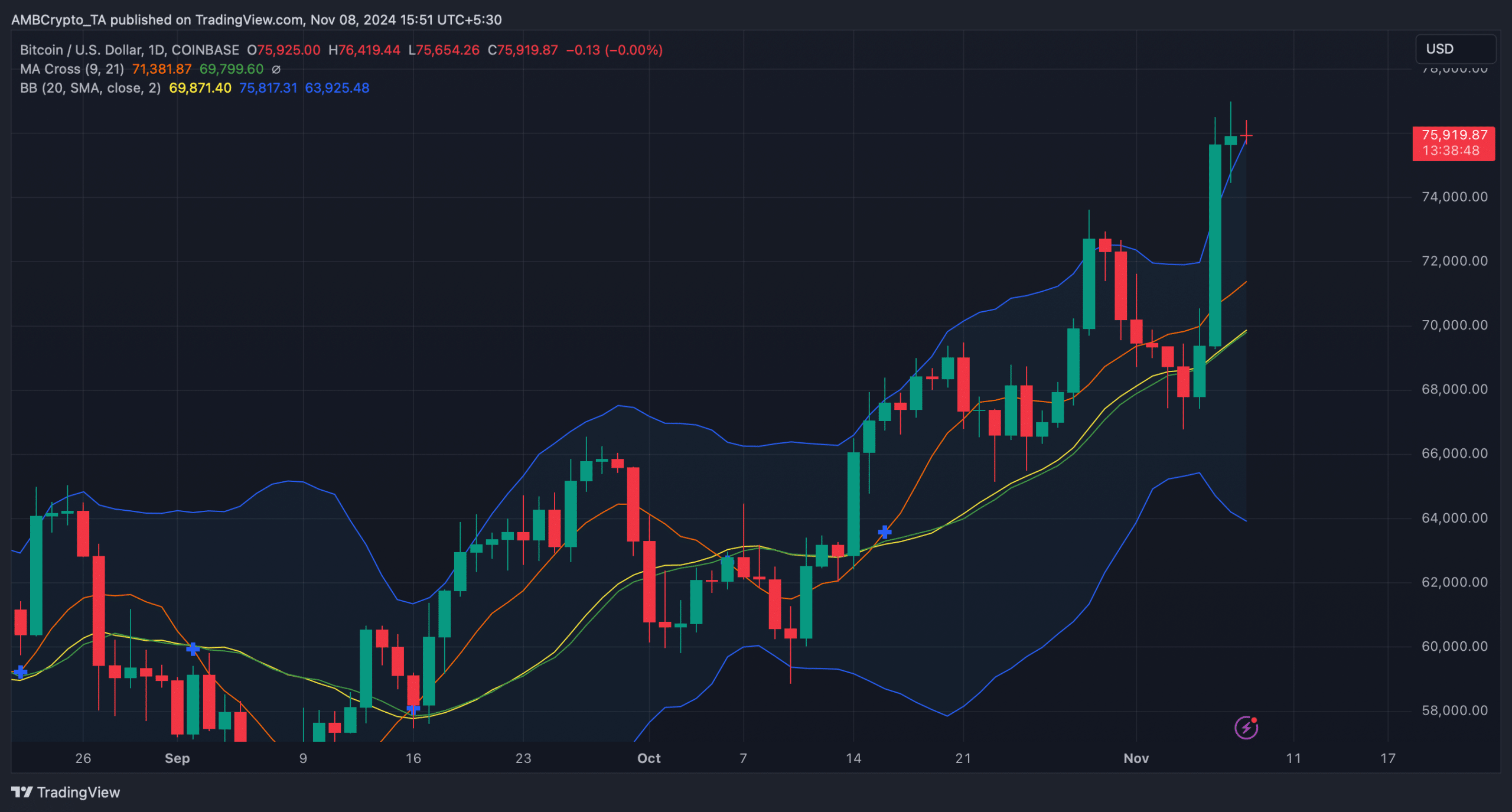
Task: Click the blue MA cross marker near Oct 16
Action: point(884,532)
